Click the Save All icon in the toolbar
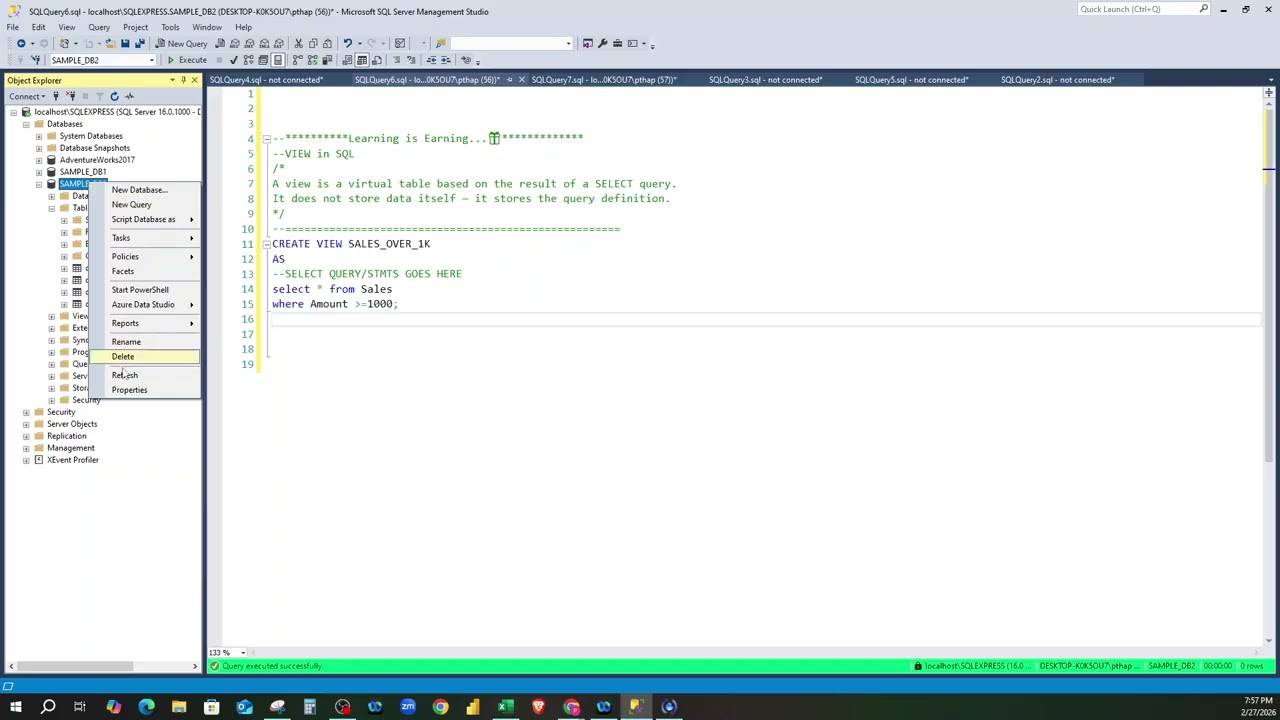1280x720 pixels. 139,43
